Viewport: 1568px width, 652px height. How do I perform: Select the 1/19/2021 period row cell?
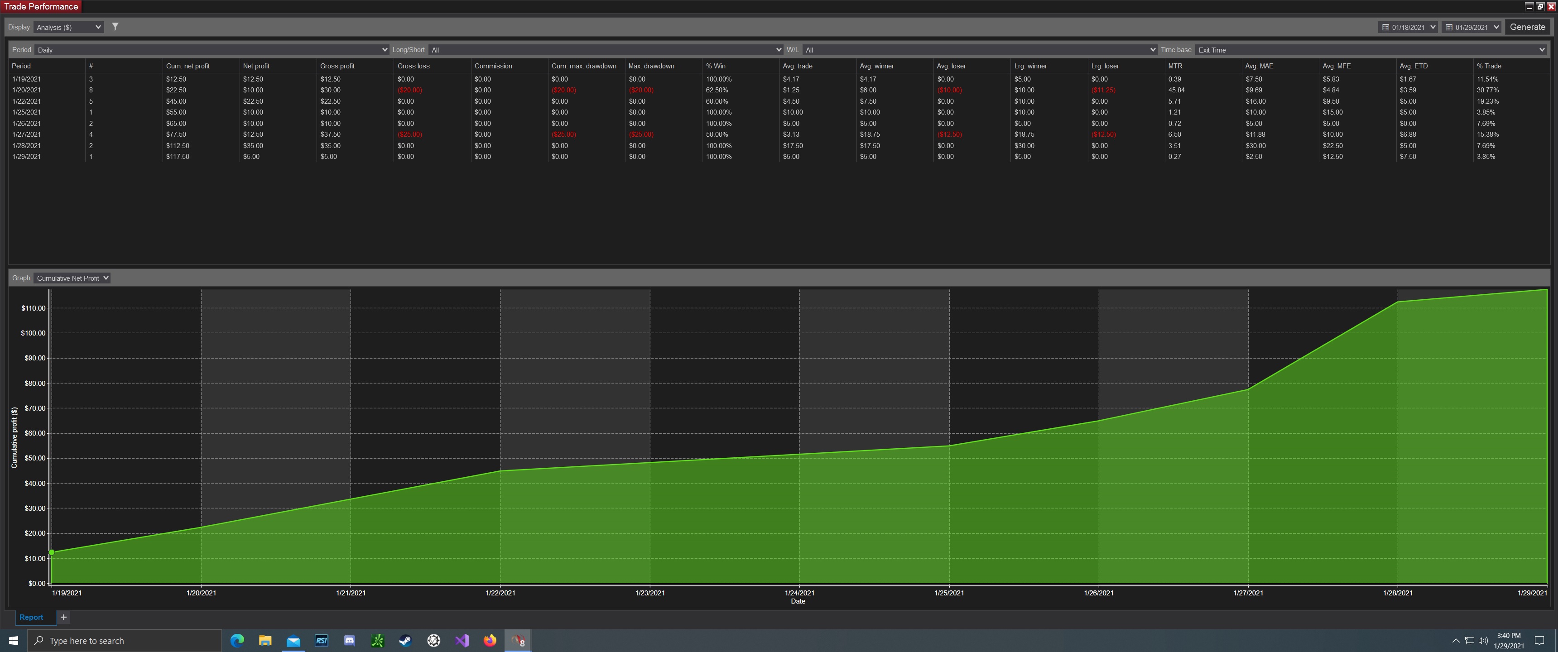tap(26, 79)
